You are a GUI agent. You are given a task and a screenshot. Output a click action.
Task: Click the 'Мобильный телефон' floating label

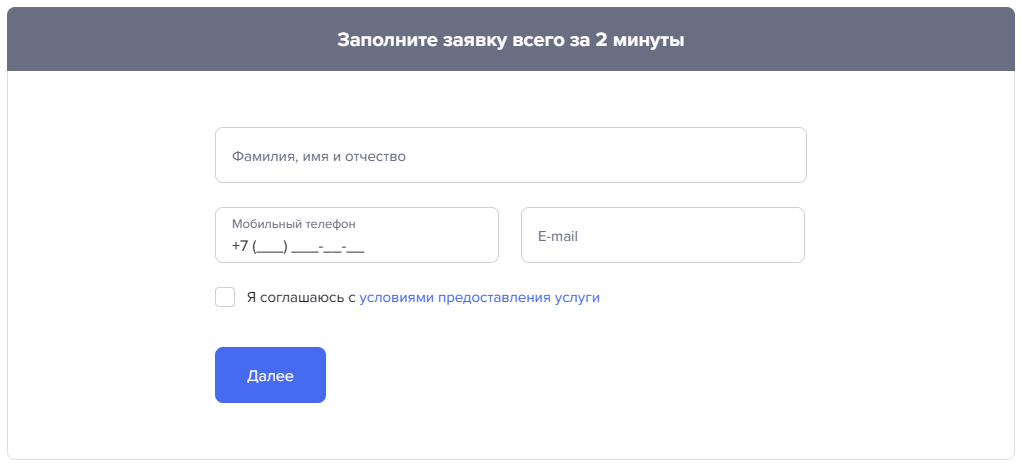click(294, 224)
